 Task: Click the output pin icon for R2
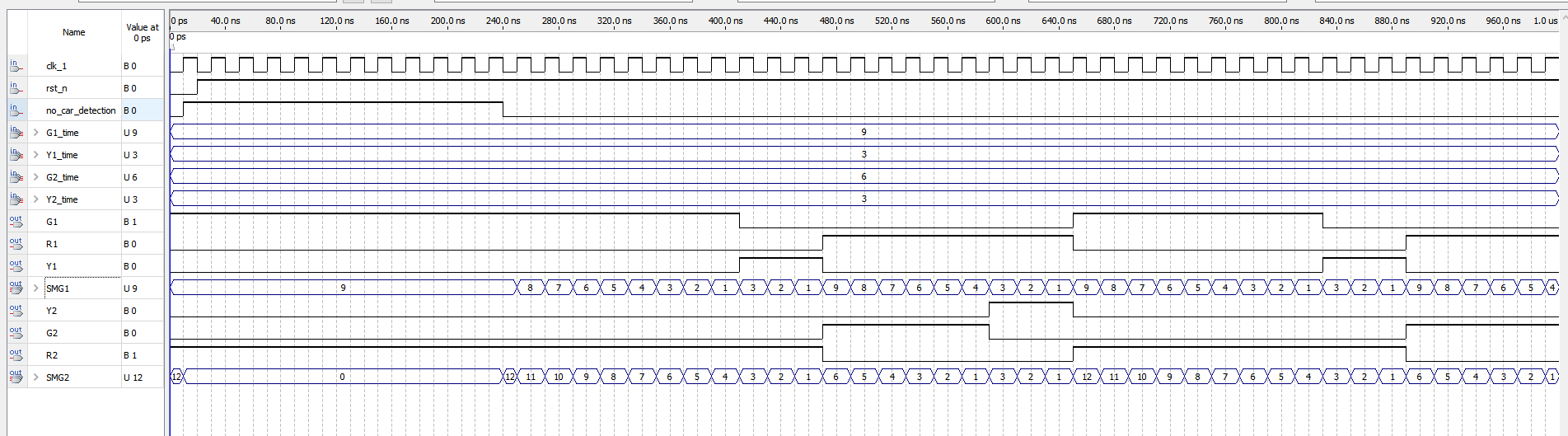(16, 354)
